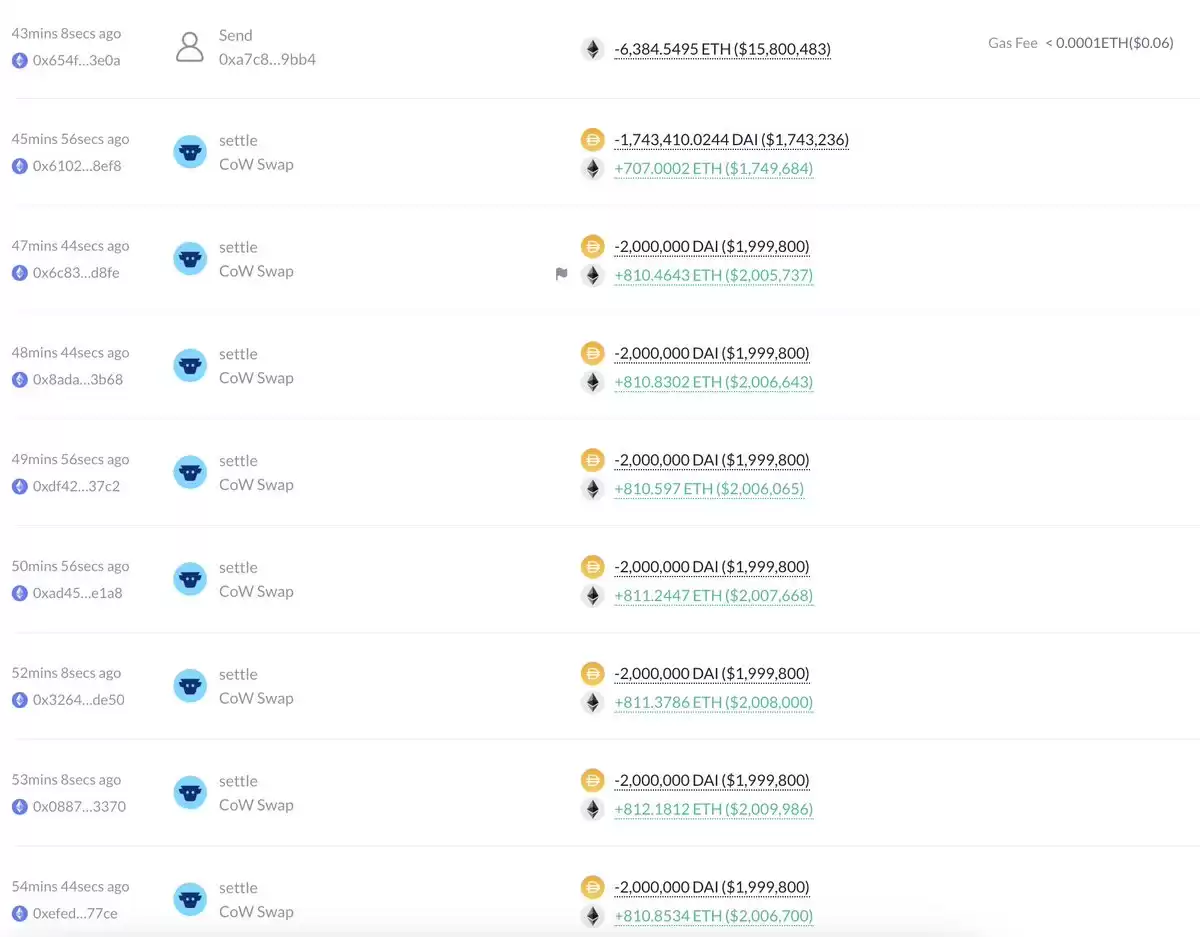Click the DAI token icon next to -1,743,410.0244 DAI
The height and width of the screenshot is (937, 1200).
pyautogui.click(x=593, y=140)
